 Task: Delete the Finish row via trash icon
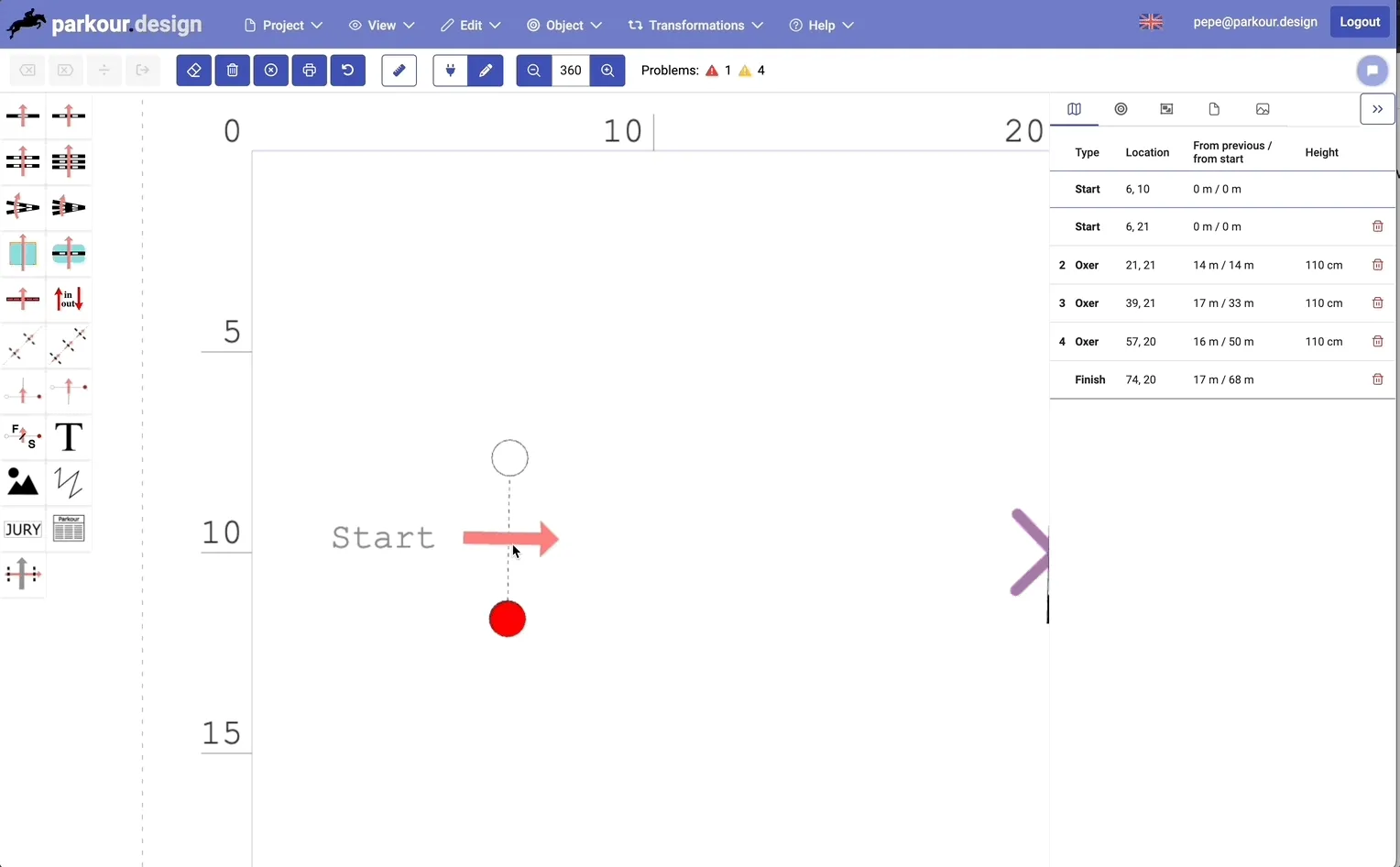tap(1377, 379)
